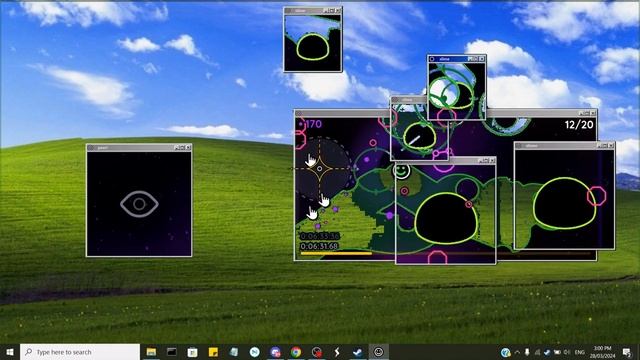
Task: Close the peer eye window
Action: coord(188,147)
